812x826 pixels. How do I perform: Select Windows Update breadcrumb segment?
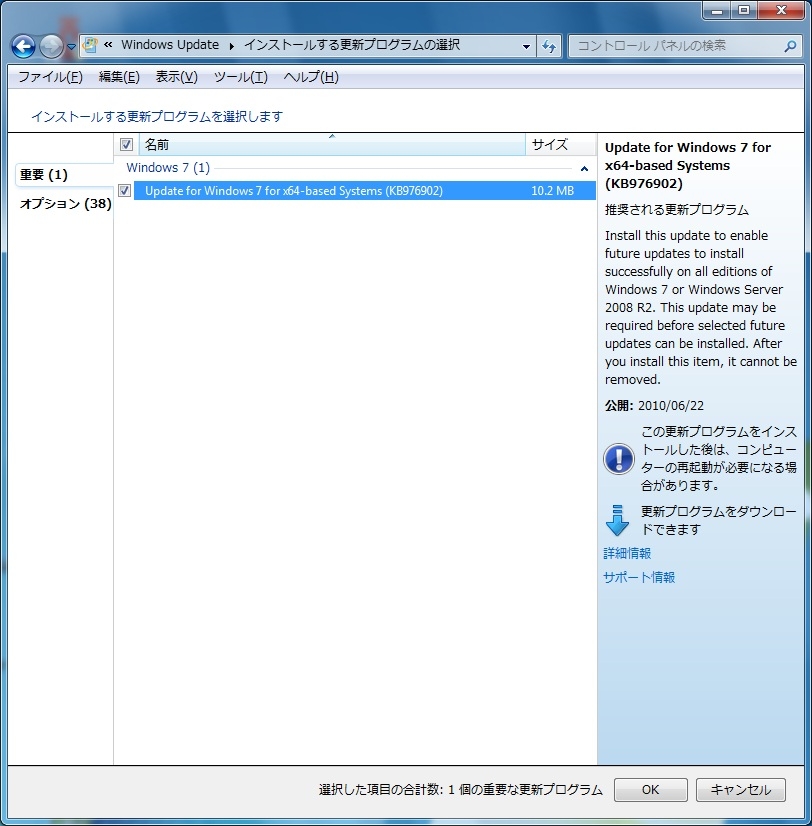point(170,45)
